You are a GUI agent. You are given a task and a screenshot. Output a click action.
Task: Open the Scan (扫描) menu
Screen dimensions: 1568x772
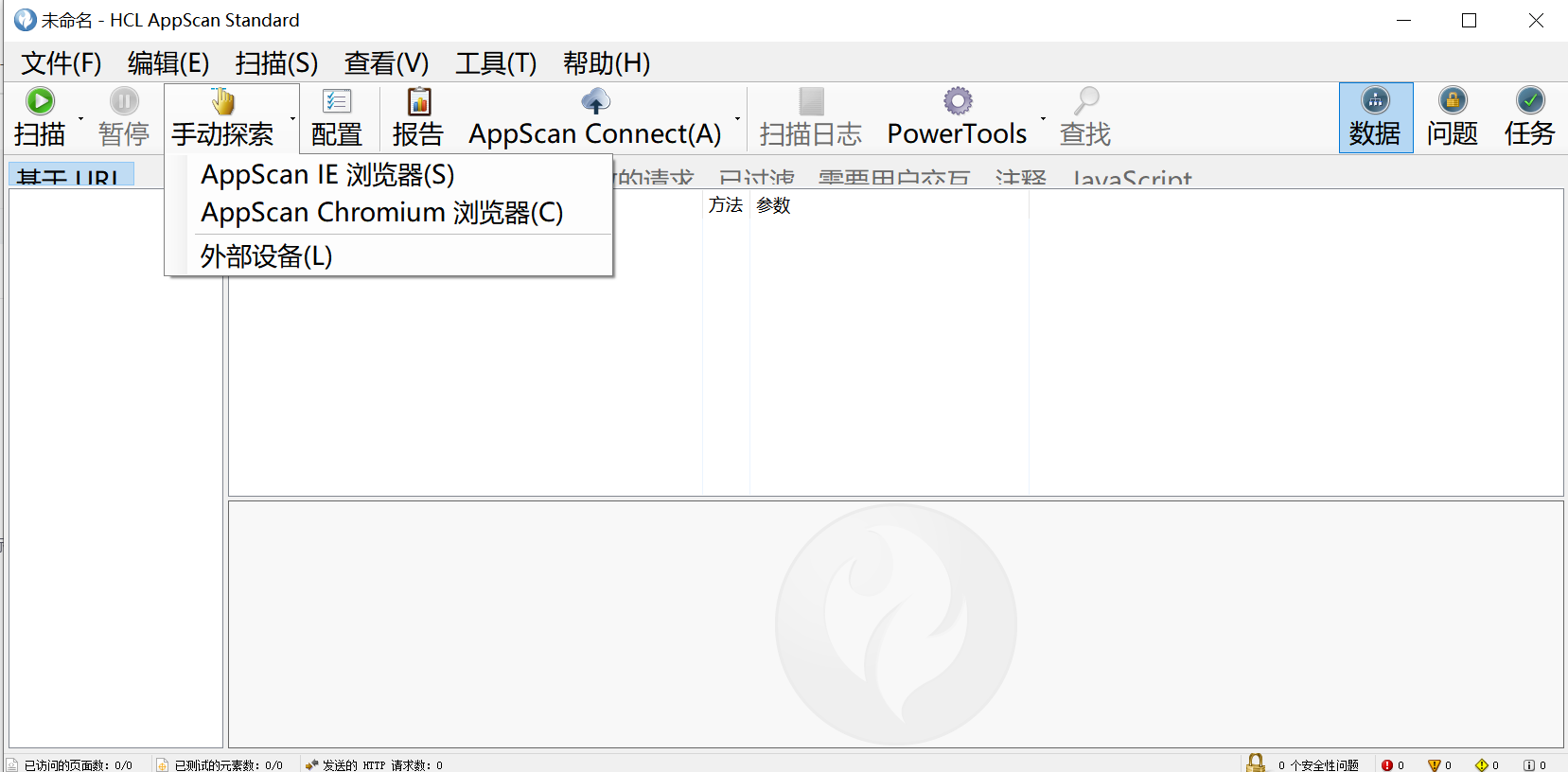click(x=276, y=63)
